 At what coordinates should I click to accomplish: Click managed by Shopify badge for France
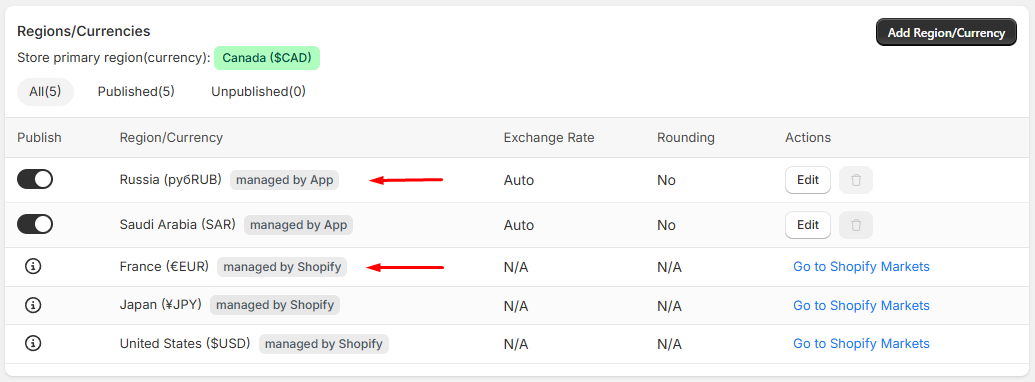coord(282,267)
